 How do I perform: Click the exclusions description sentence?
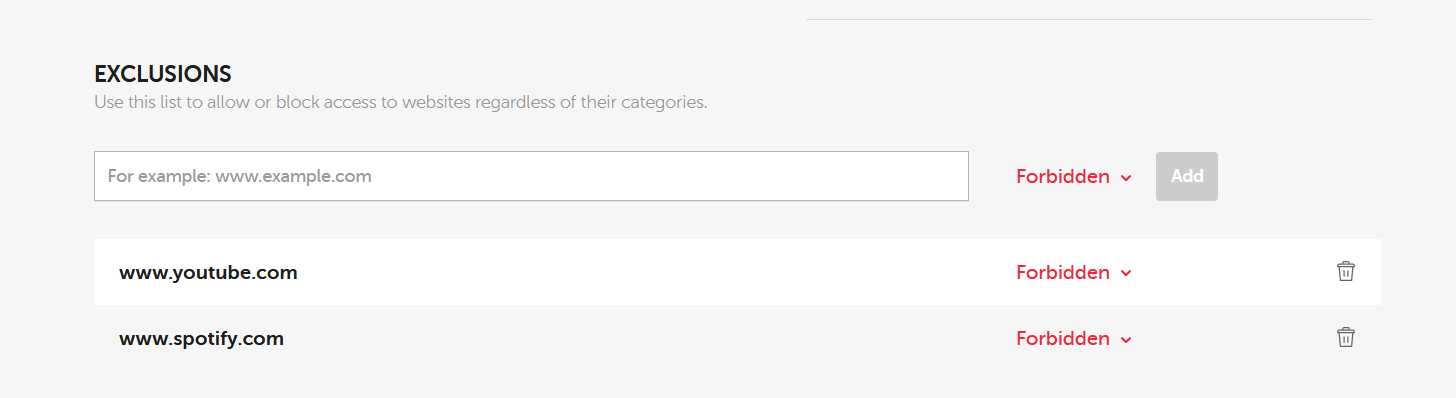pos(401,102)
